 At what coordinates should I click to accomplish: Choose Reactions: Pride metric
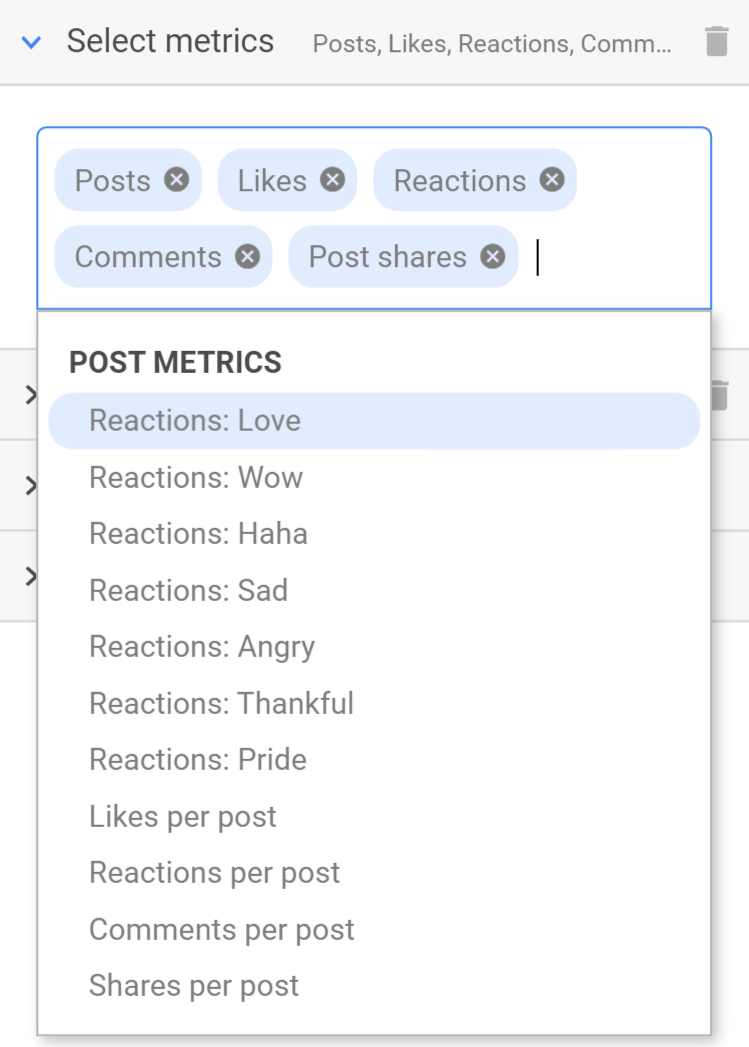coord(196,759)
